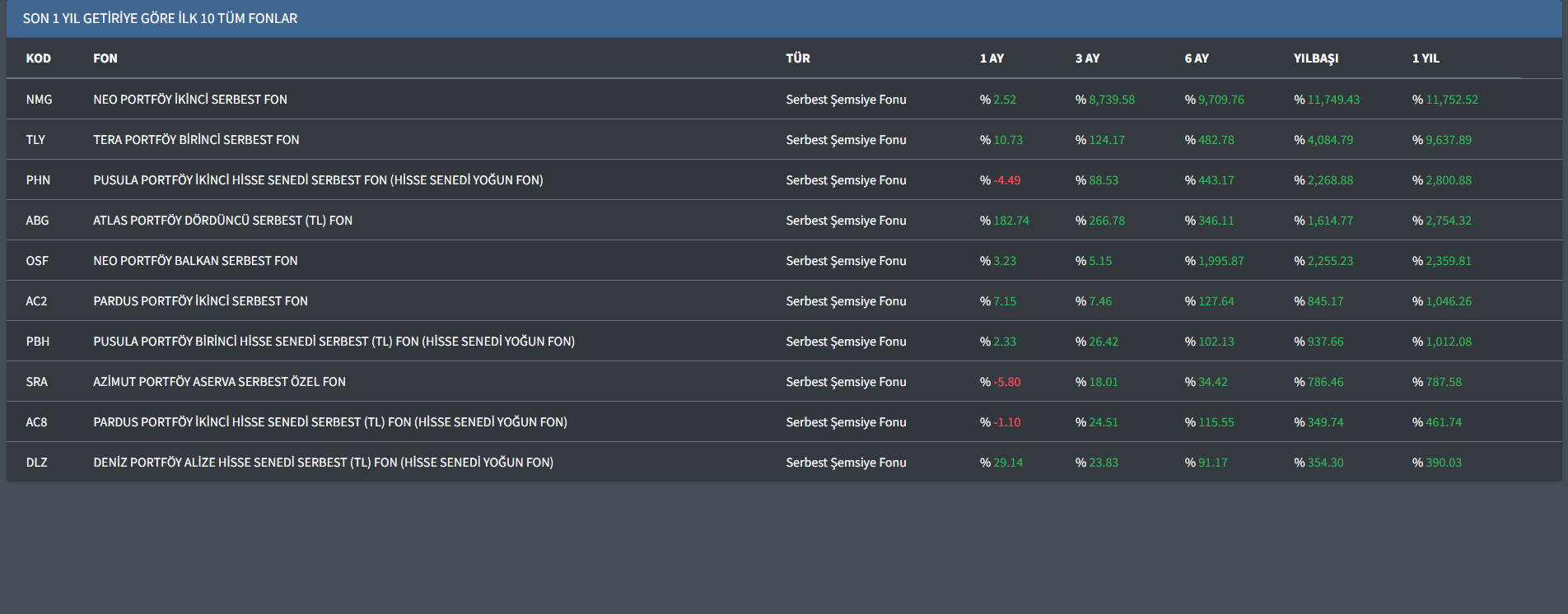
Task: Open AZİMUT PORTFÖY ASERVA SERBEST ÖZEL FON
Action: 219,382
